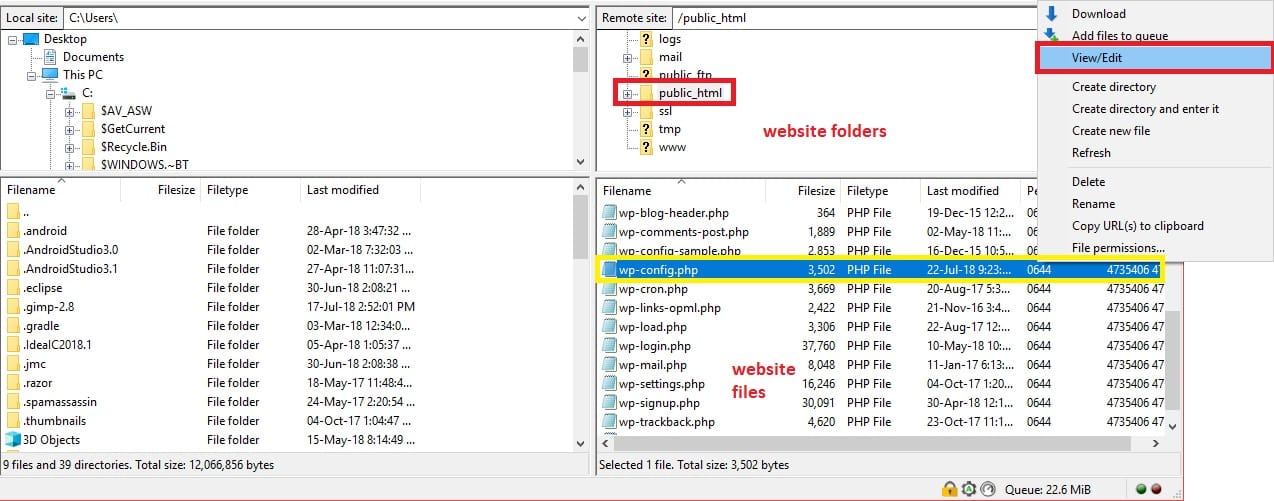Click the parent directory (..) folder icon
Viewport: 1274px width, 501px height.
point(13,212)
